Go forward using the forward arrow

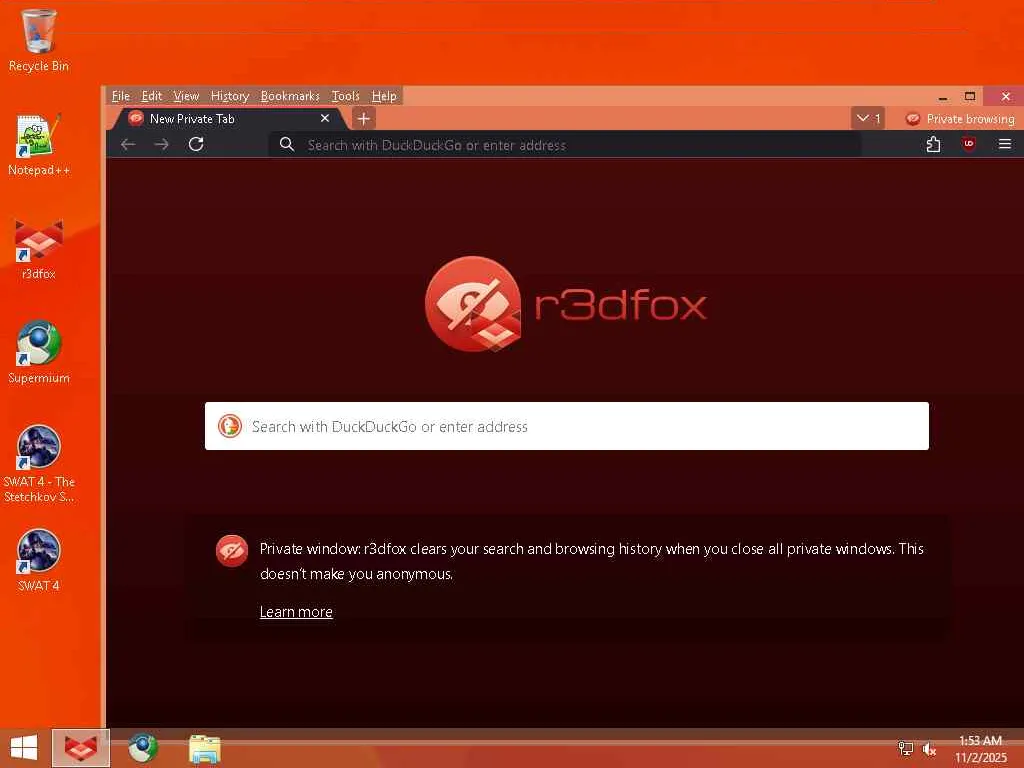[x=161, y=144]
